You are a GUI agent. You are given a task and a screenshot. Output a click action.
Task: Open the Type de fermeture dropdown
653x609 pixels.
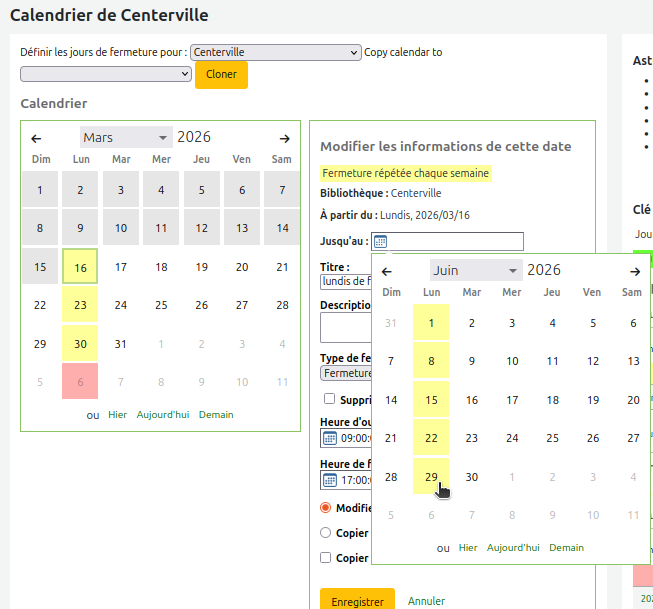point(346,373)
